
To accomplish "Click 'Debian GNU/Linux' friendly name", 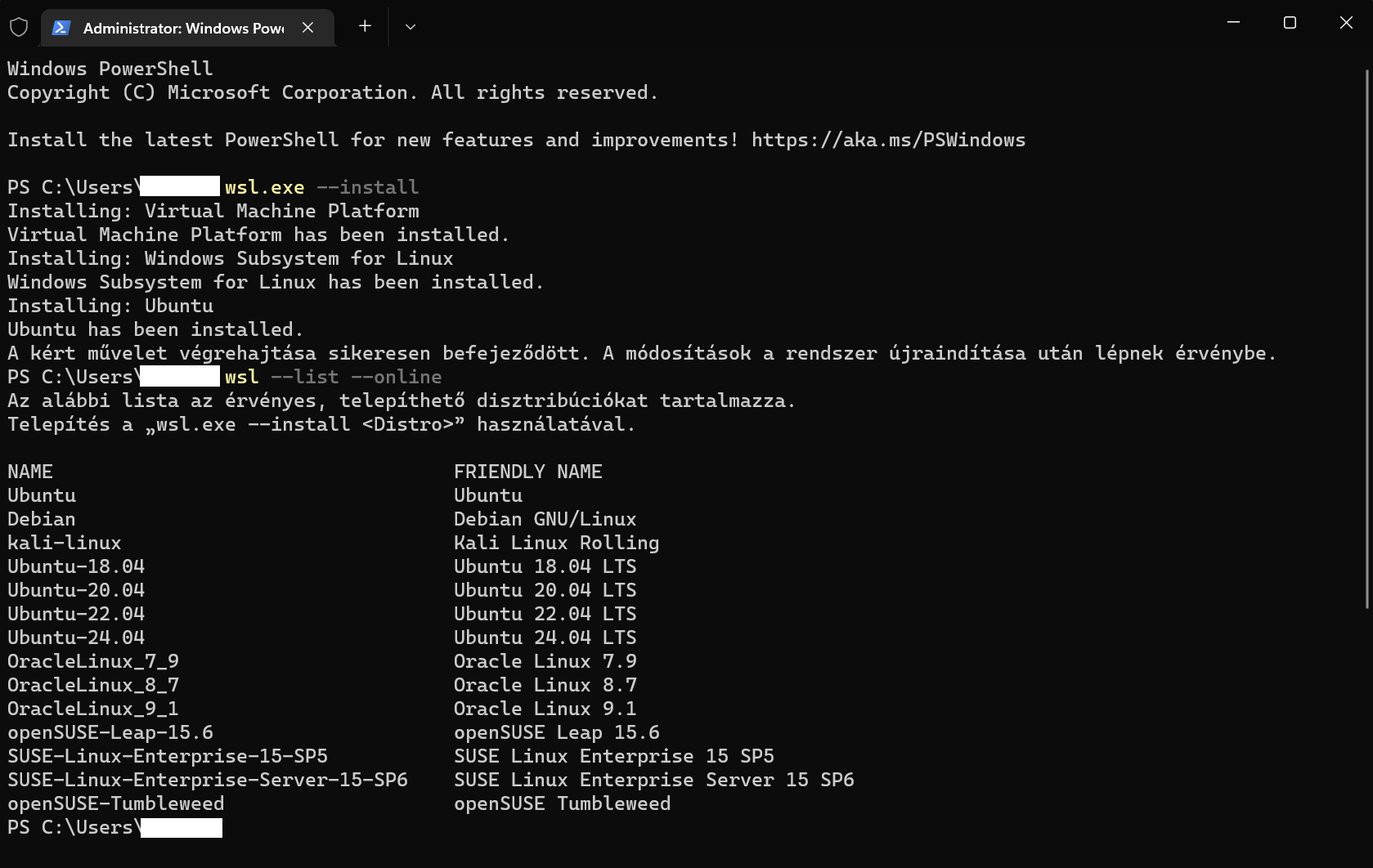I will [545, 519].
